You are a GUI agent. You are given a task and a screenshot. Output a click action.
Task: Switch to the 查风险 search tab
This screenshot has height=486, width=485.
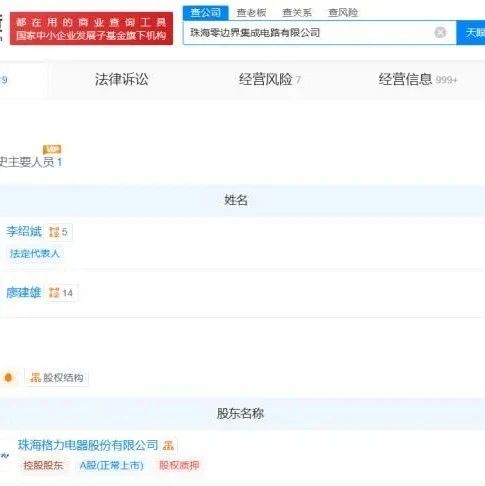[x=343, y=13]
